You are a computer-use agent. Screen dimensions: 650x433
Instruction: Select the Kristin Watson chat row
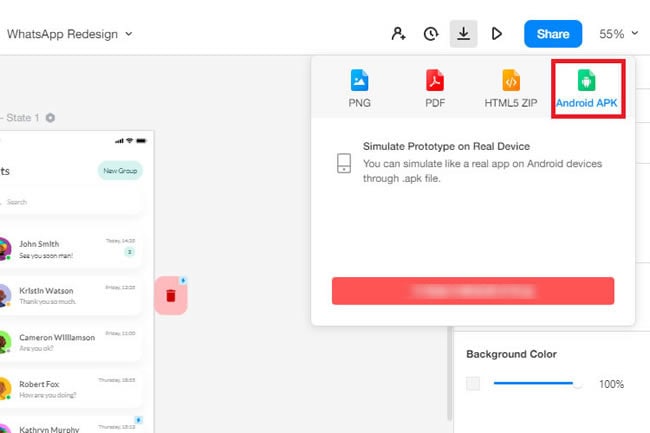coord(71,295)
